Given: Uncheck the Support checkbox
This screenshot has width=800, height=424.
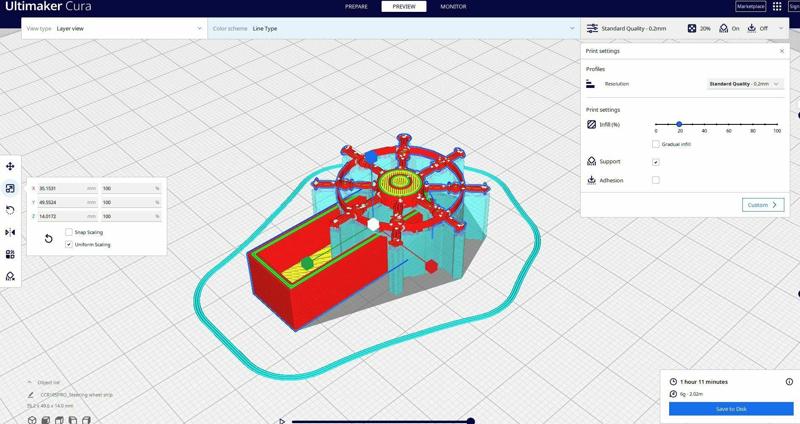Looking at the screenshot, I should (x=656, y=162).
